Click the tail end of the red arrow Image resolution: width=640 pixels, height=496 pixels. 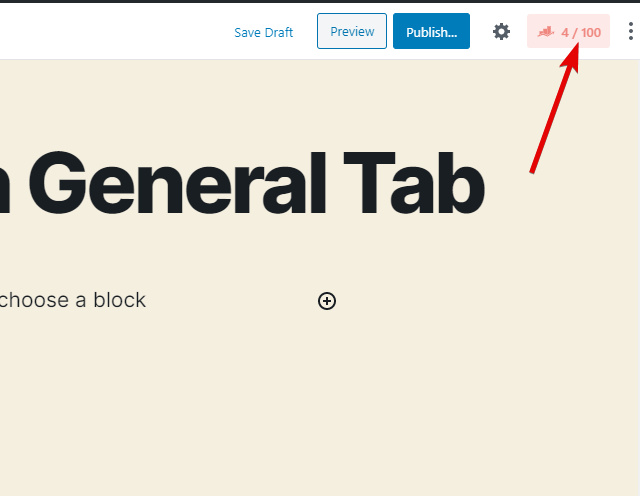(x=532, y=170)
